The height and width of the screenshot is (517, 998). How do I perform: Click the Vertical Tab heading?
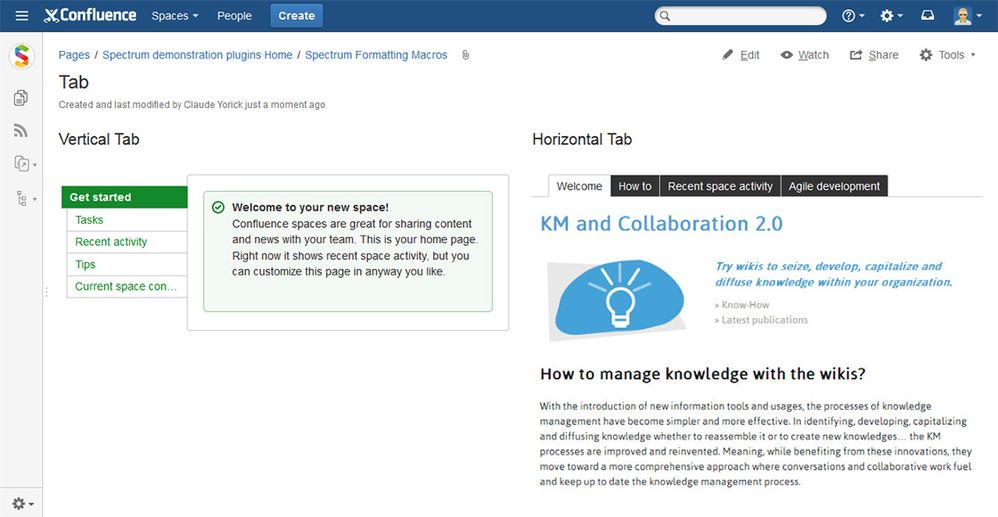(x=99, y=139)
